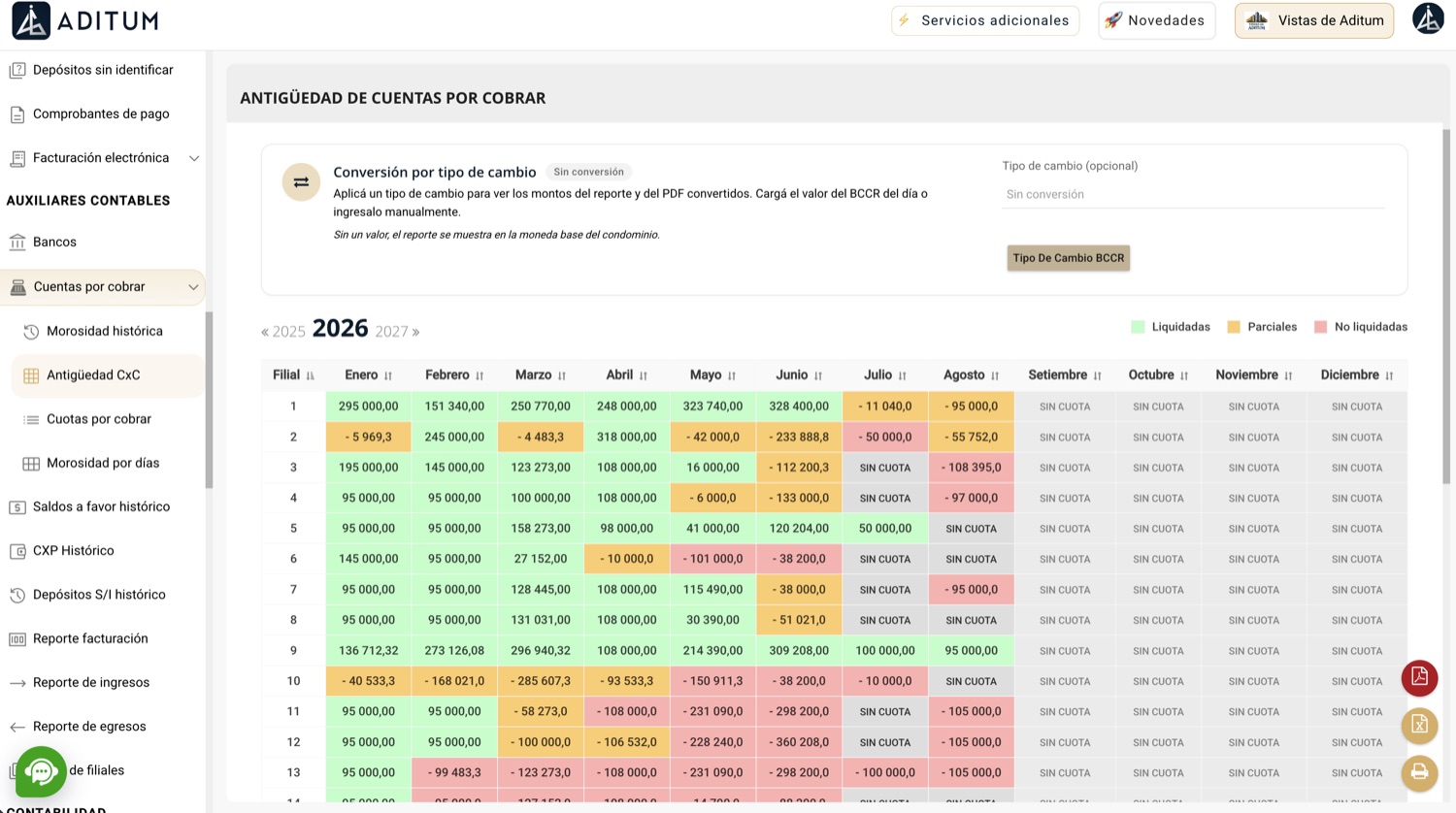
Task: Click the Bancos bank icon in sidebar
Action: 17,242
